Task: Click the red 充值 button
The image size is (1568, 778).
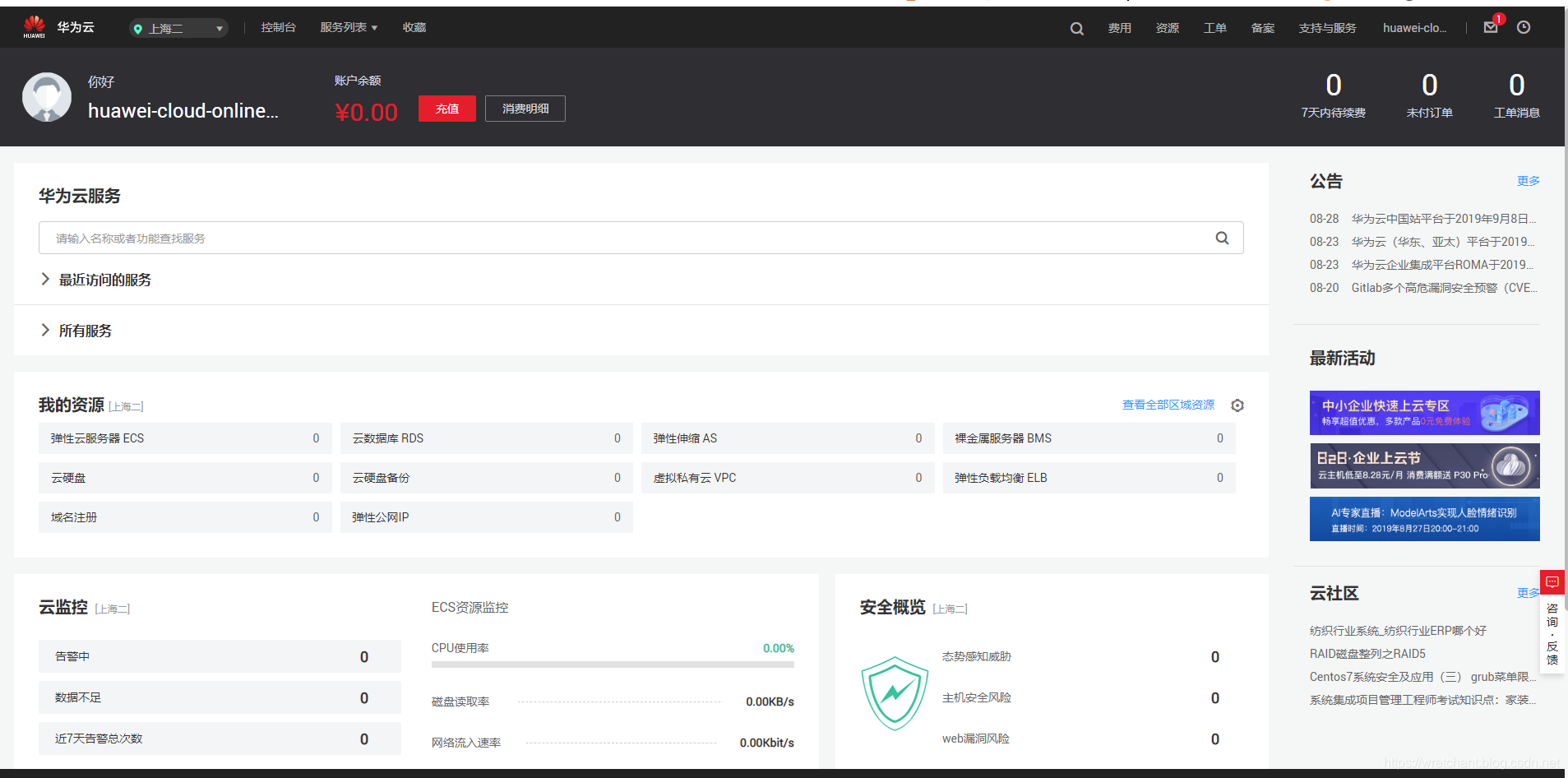Action: coord(447,109)
